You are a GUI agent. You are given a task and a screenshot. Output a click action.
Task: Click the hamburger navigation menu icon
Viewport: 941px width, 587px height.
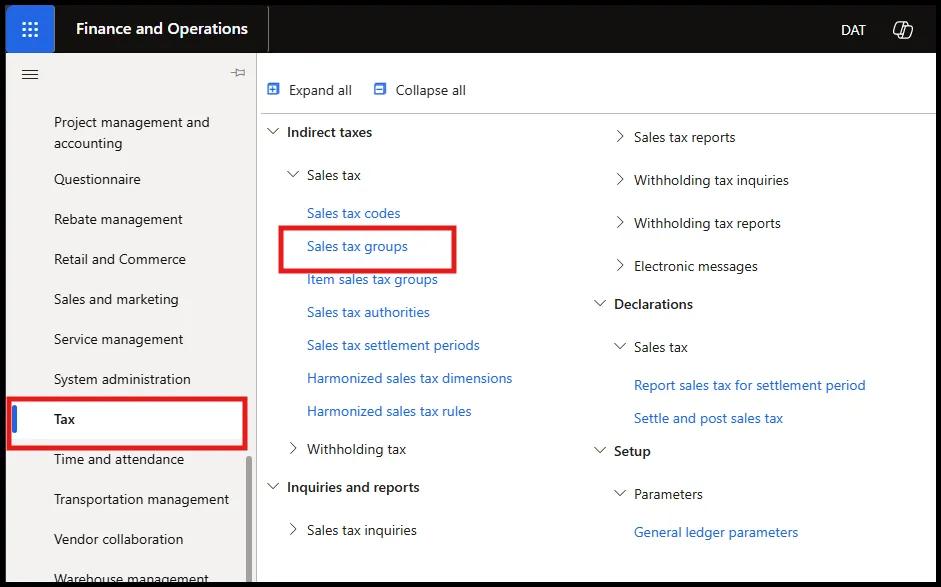click(x=30, y=74)
